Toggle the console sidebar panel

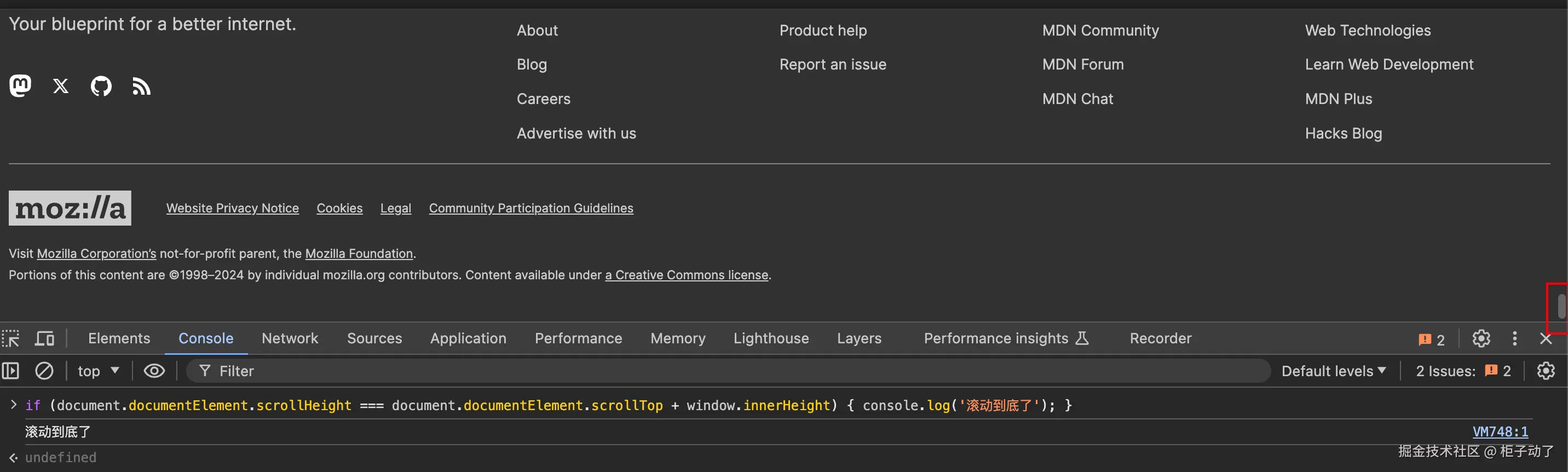point(11,371)
